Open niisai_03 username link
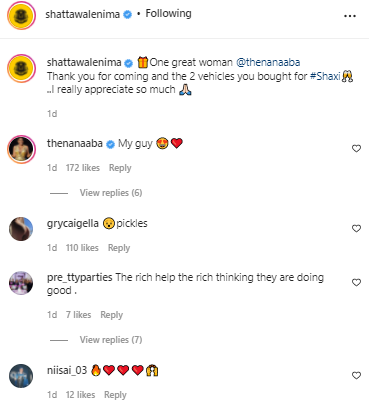Viewport: 369px width, 401px height. (67, 370)
